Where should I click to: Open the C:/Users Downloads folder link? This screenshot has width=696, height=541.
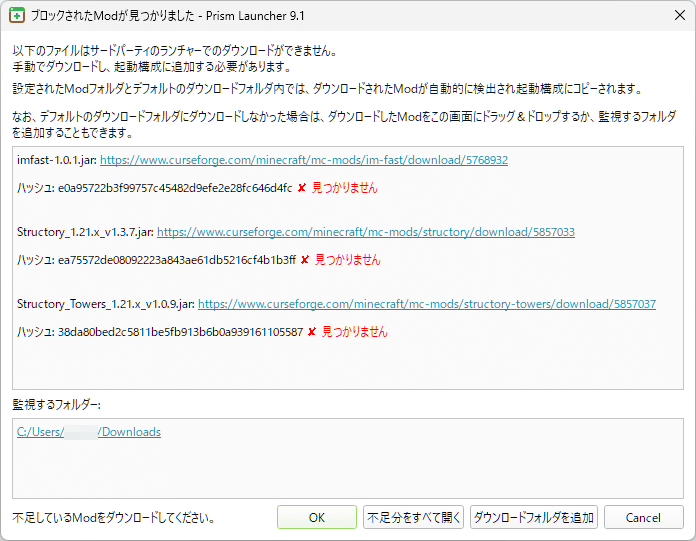tap(89, 432)
